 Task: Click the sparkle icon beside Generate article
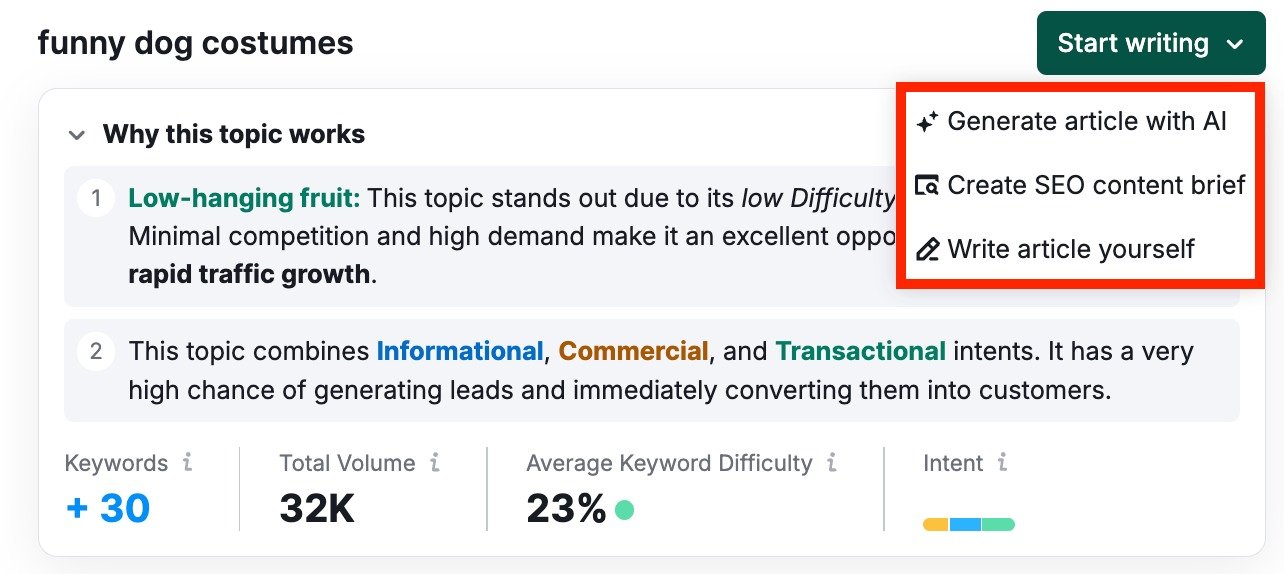pos(927,122)
